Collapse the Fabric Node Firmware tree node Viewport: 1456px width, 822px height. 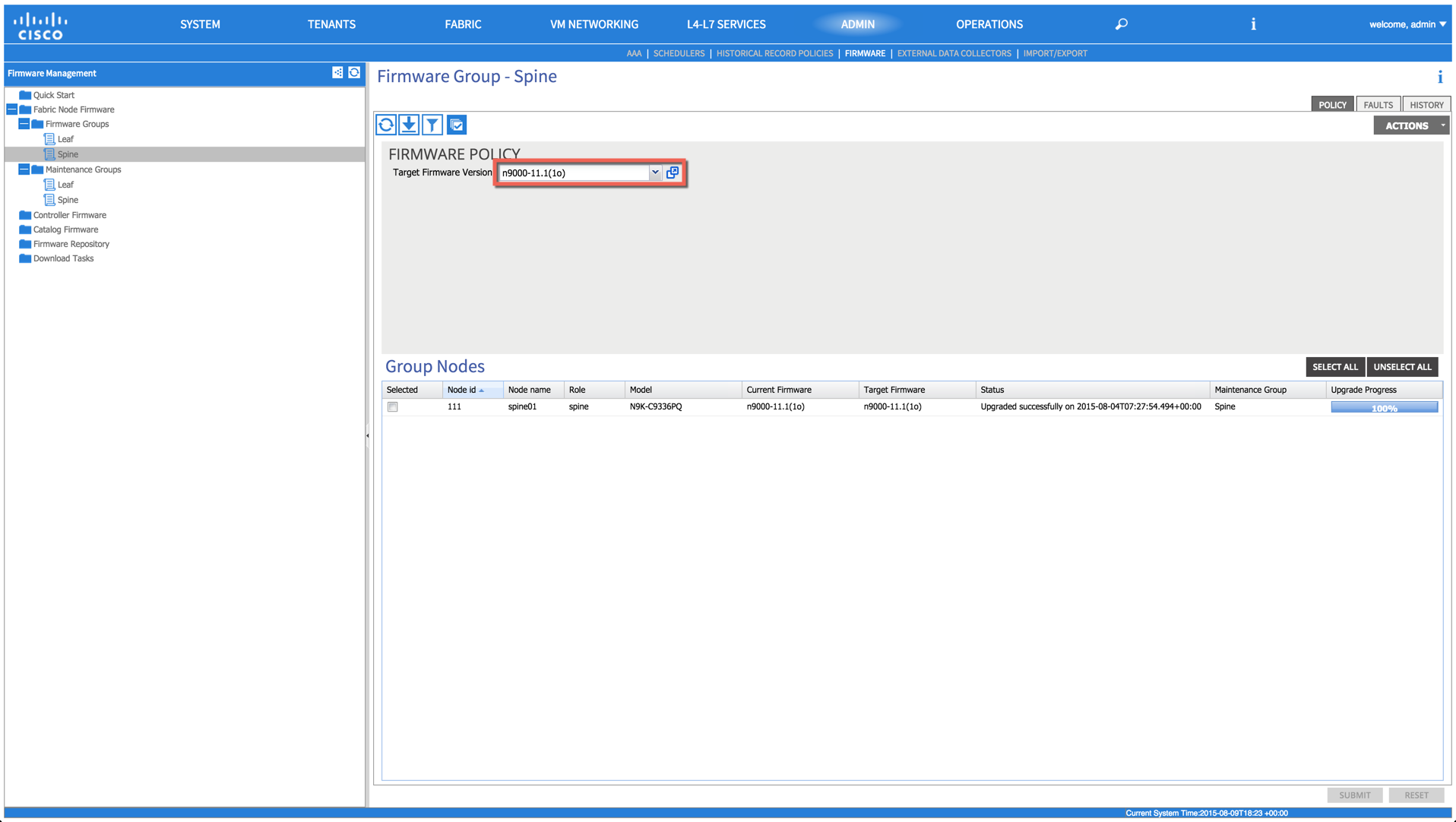click(x=11, y=109)
